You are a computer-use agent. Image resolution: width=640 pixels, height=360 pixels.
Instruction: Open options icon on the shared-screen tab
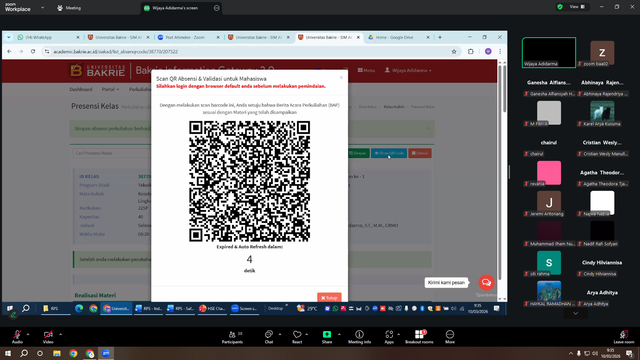pyautogui.click(x=217, y=8)
